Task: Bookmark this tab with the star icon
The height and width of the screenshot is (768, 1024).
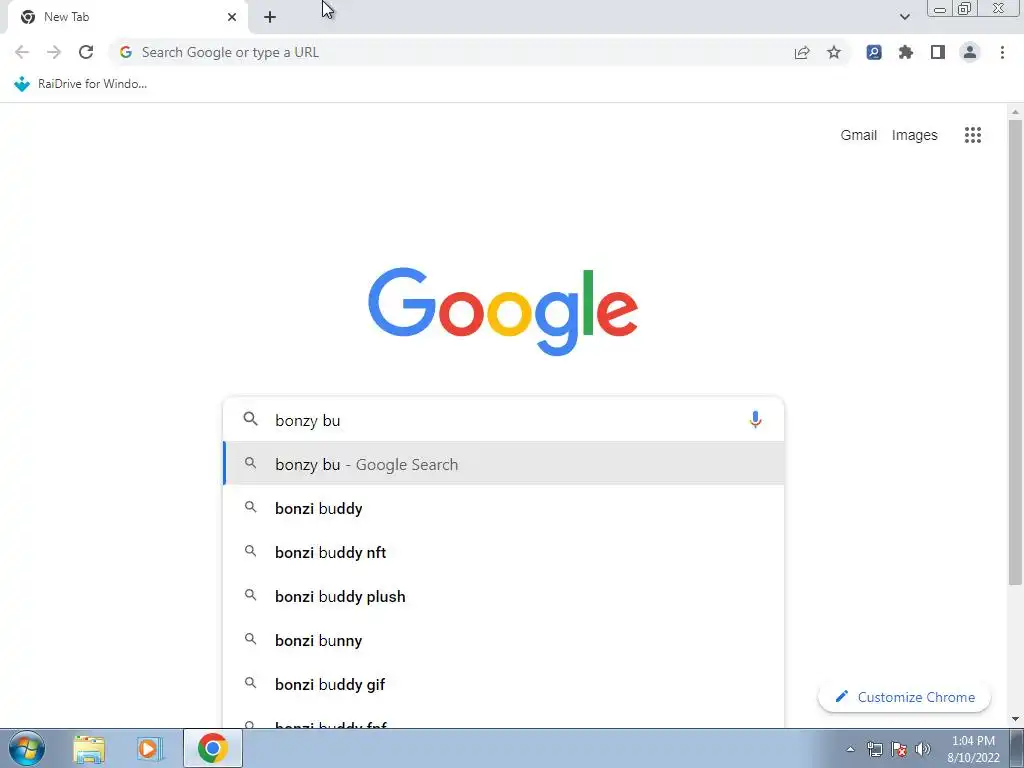Action: click(x=834, y=52)
